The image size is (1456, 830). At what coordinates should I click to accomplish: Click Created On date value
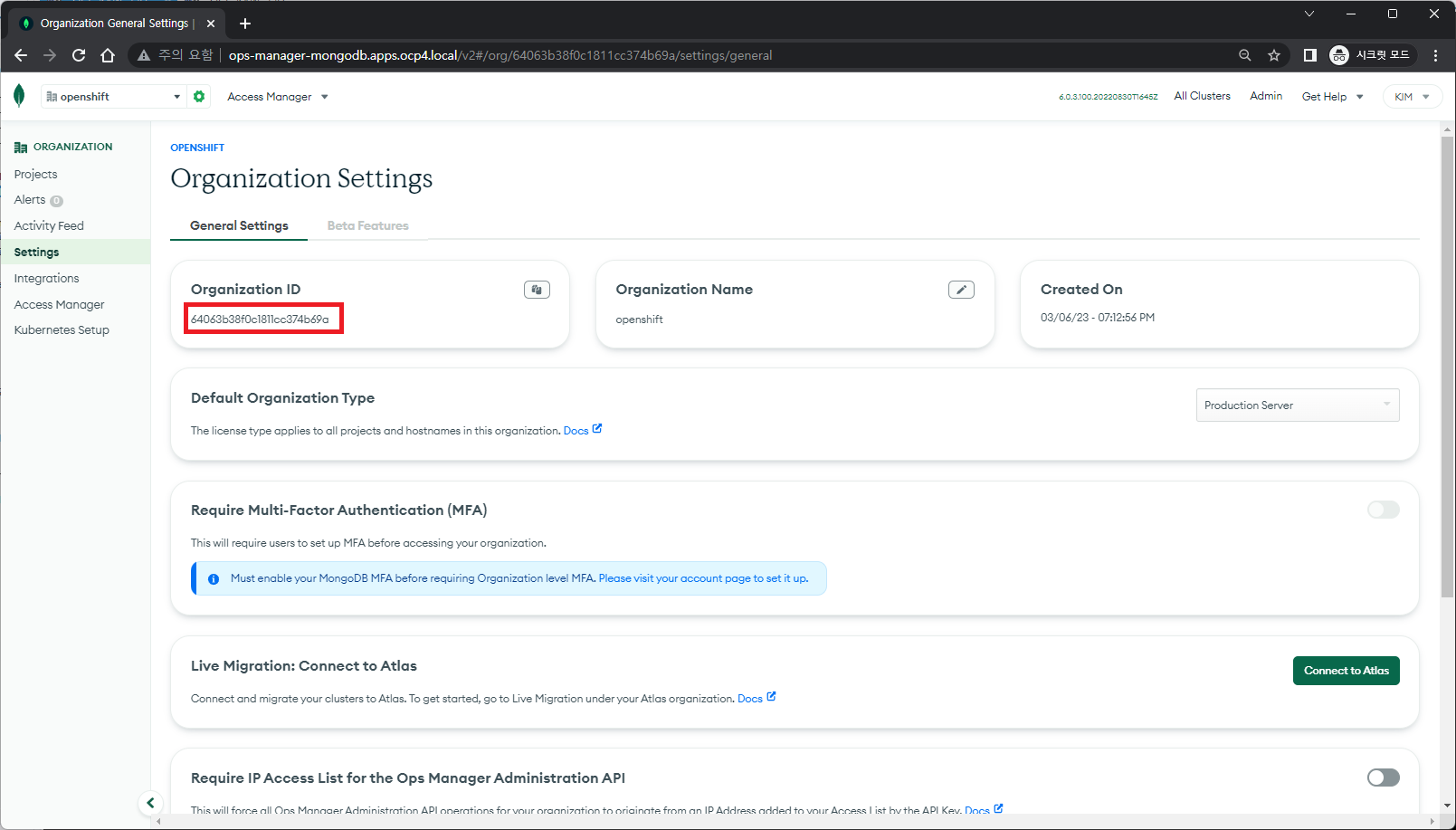click(x=1097, y=318)
